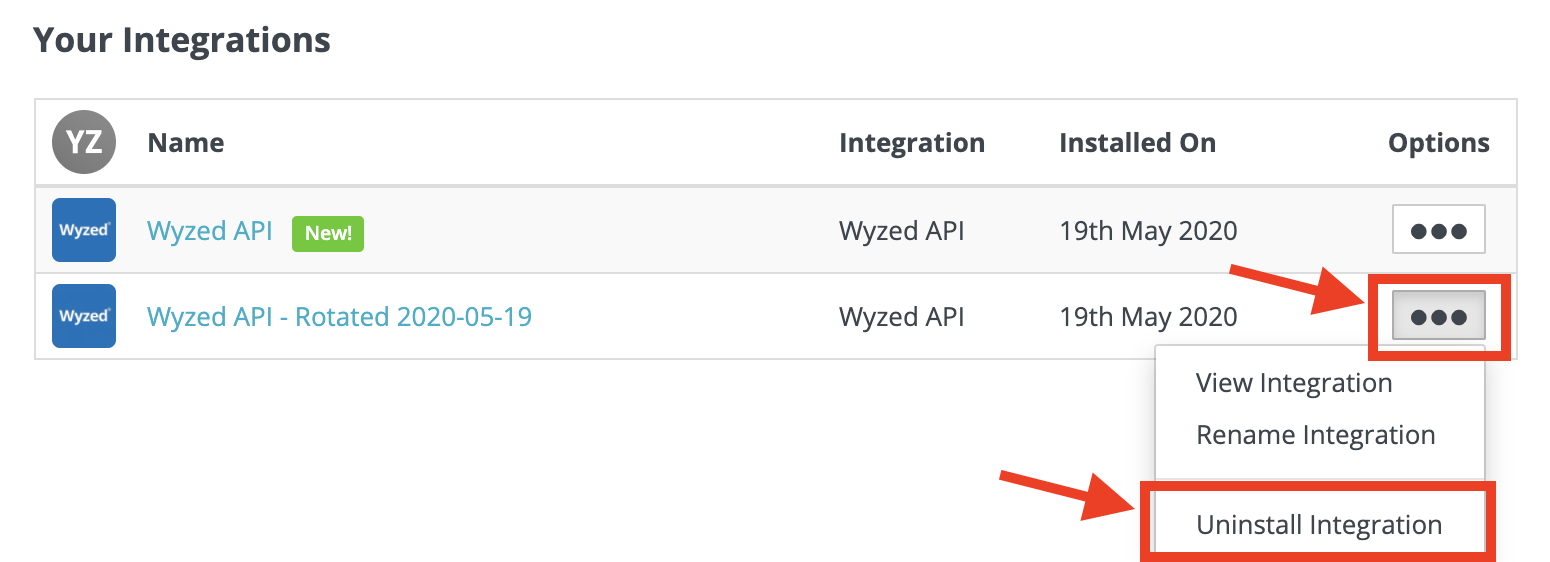
Task: Click the Options column header
Action: coord(1439,143)
